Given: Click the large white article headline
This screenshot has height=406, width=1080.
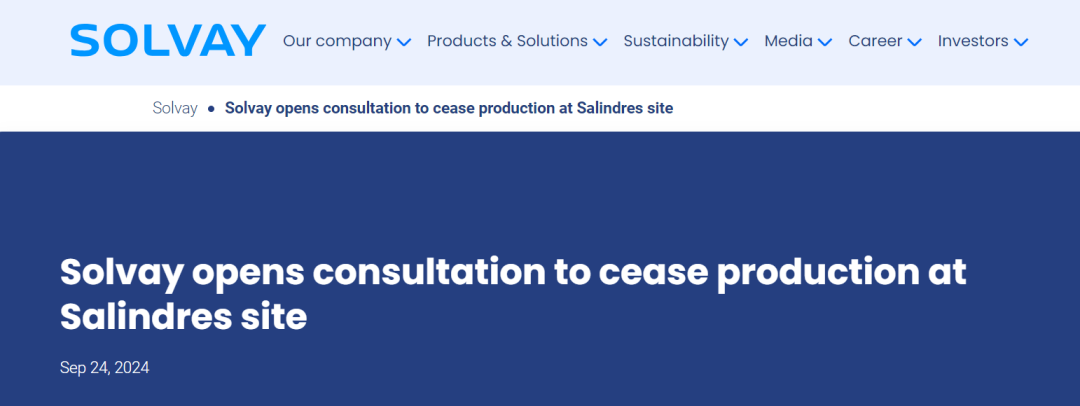Looking at the screenshot, I should (513, 295).
